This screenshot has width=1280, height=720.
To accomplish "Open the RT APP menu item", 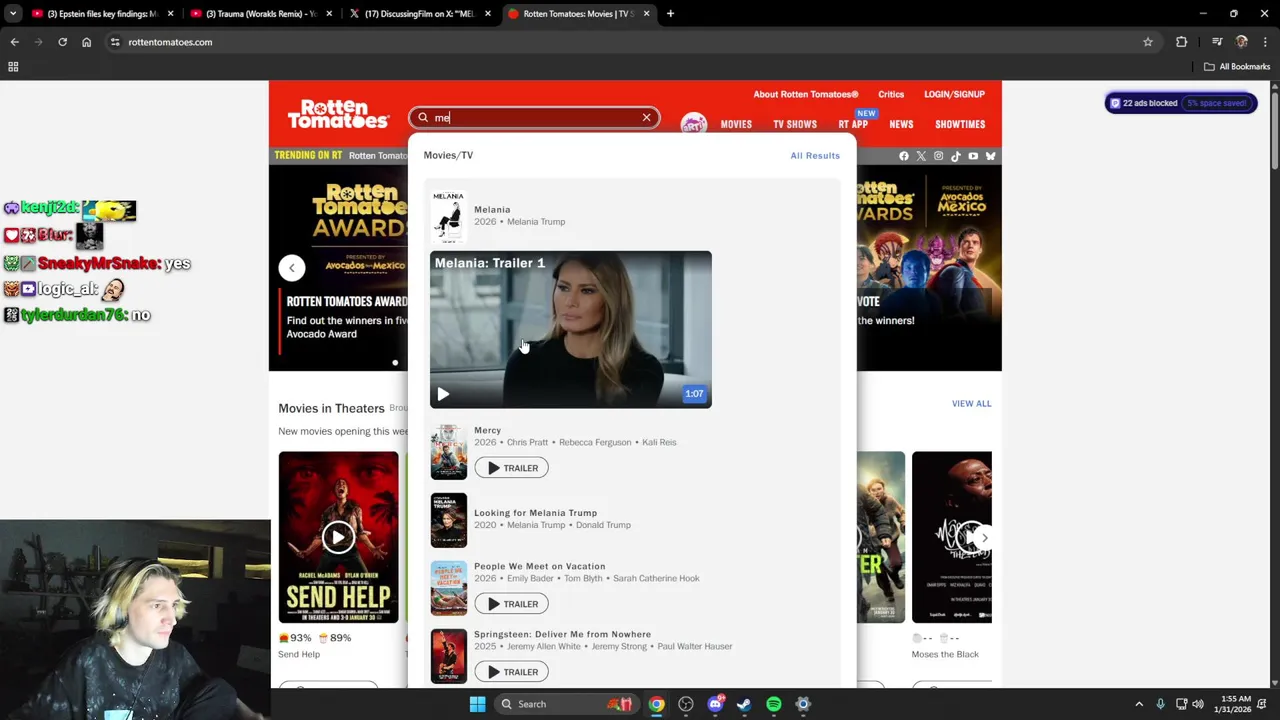I will click(853, 125).
